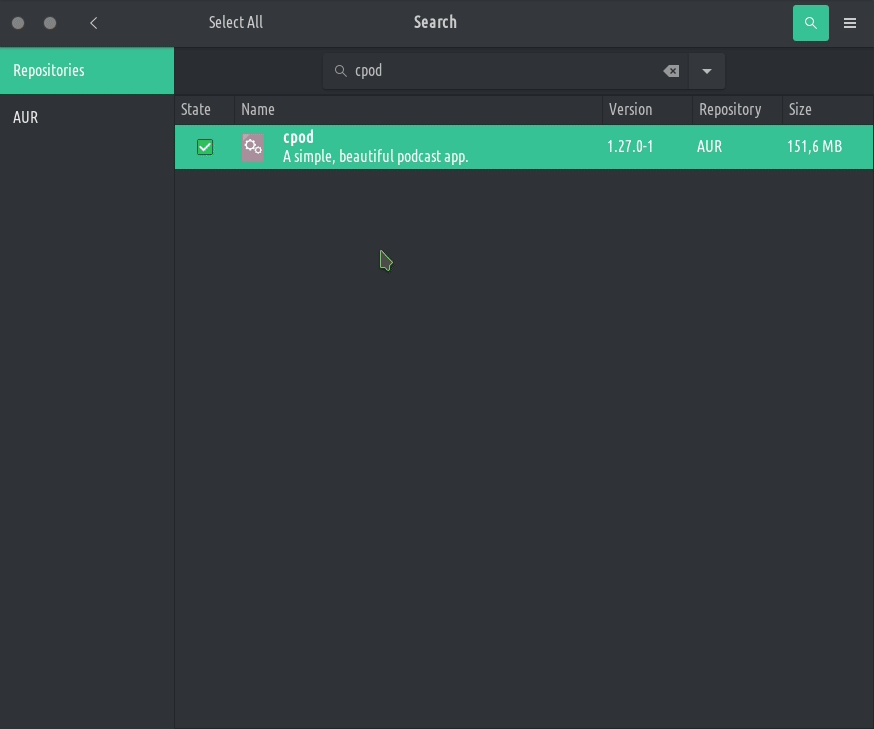Select the cpod podcast app description row

(375, 156)
